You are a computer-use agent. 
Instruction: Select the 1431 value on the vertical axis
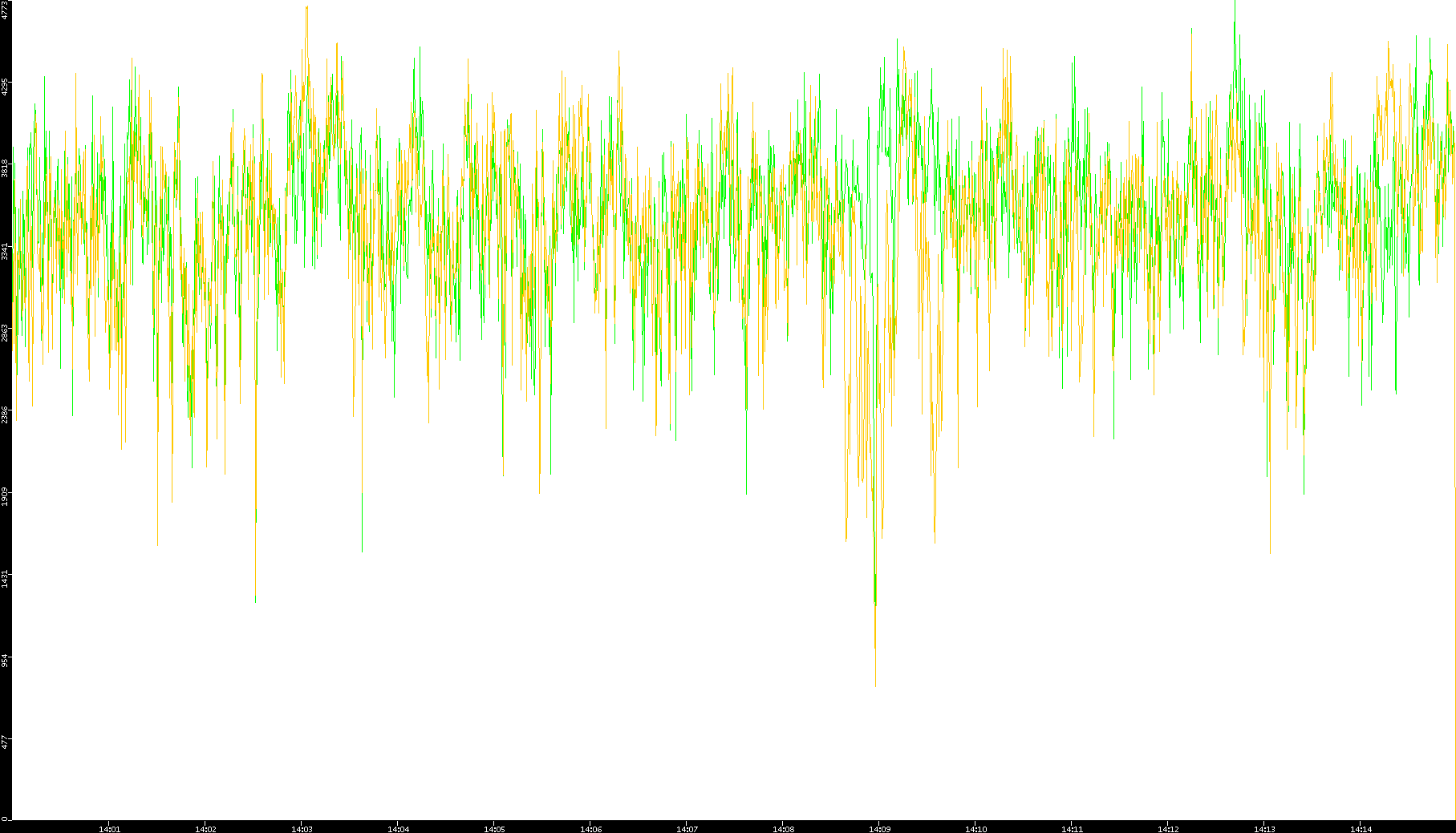pos(6,578)
